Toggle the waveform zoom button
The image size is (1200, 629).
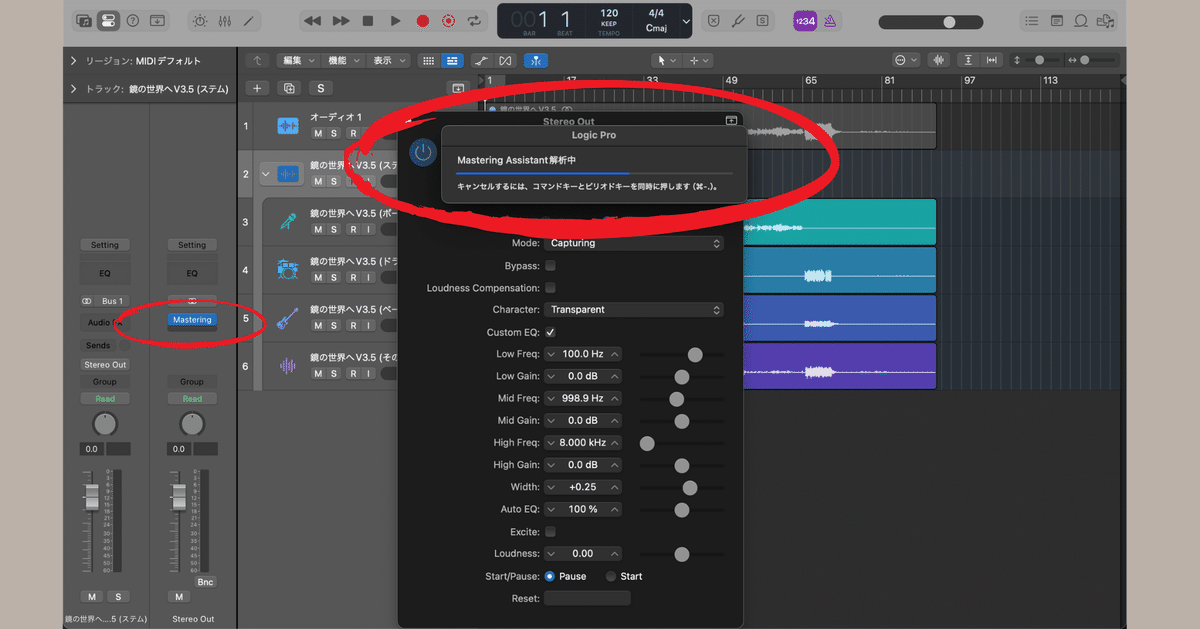point(939,60)
